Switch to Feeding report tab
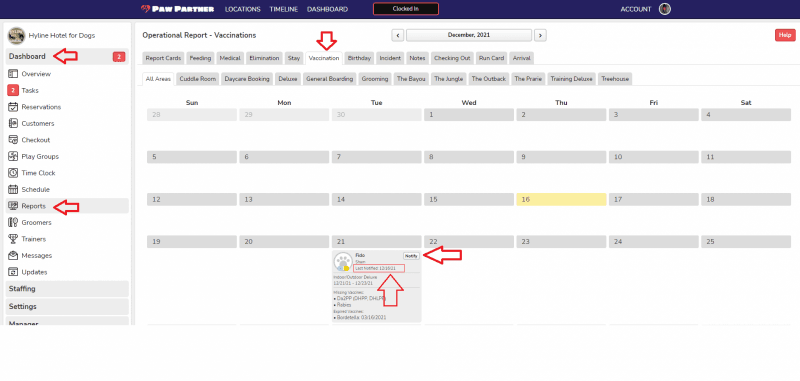This screenshot has width=800, height=381. [x=200, y=58]
